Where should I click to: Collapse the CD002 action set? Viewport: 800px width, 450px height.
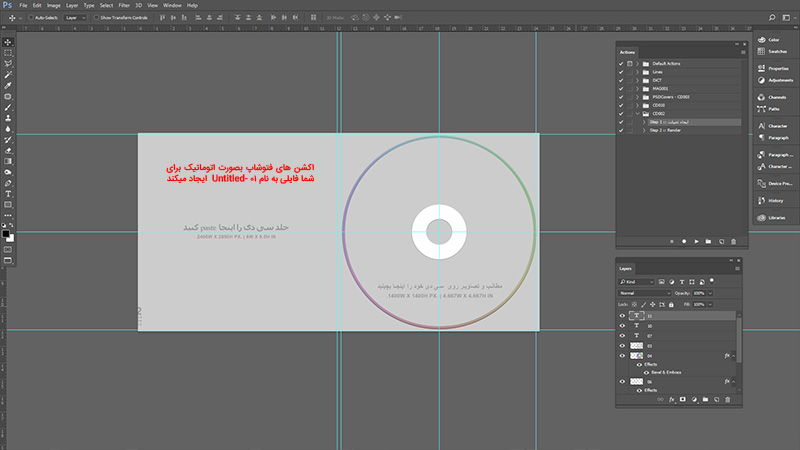pyautogui.click(x=637, y=113)
